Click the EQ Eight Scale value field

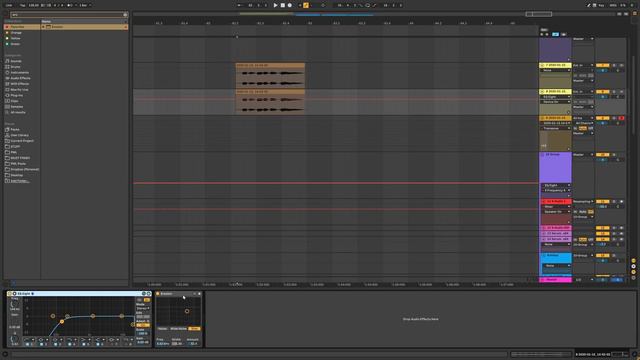[x=142, y=333]
